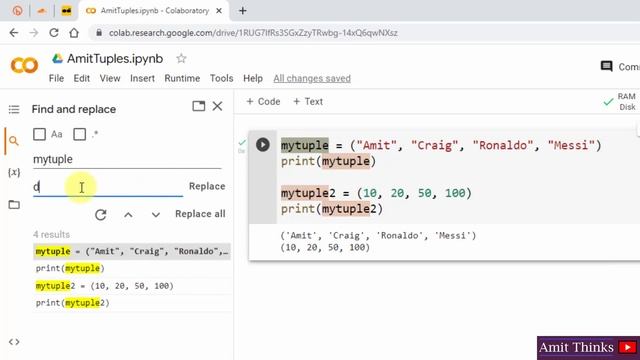Select the Find and replace search icon
This screenshot has height=360, width=640.
14,141
